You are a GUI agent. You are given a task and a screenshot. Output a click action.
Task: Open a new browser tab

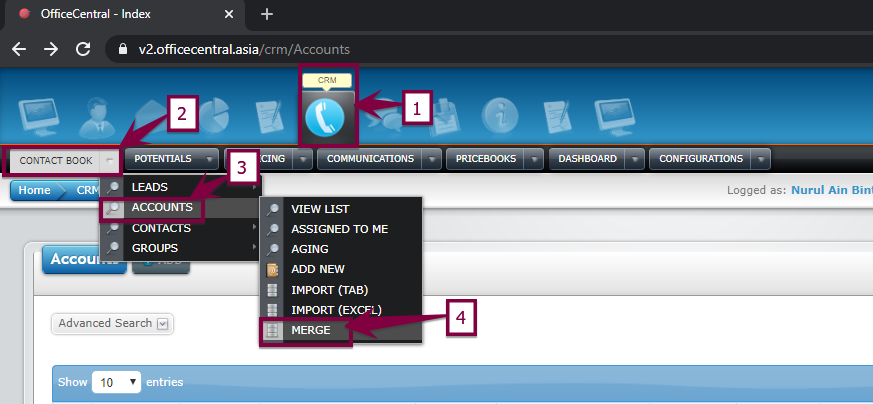click(x=267, y=14)
